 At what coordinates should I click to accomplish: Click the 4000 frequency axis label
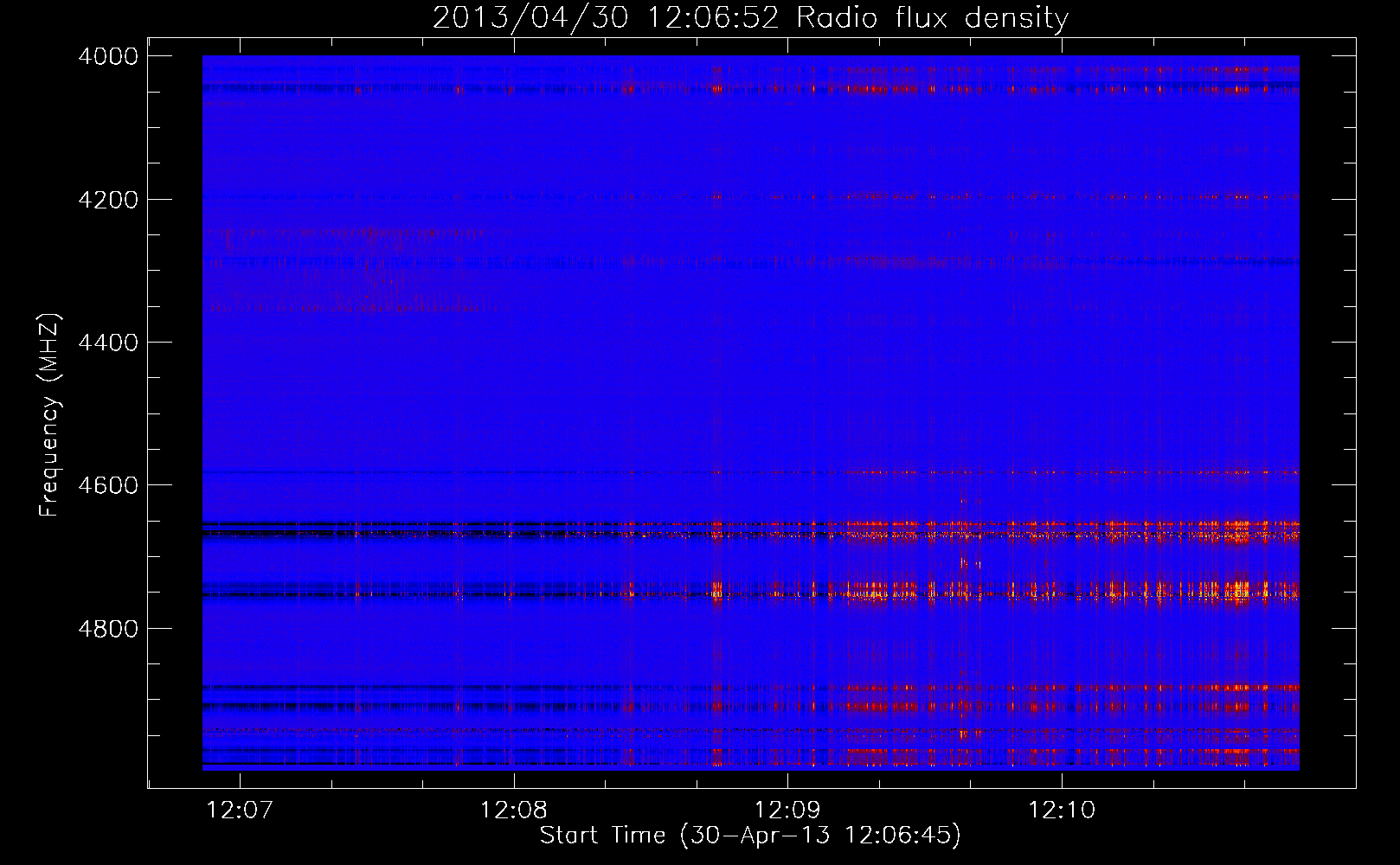108,56
